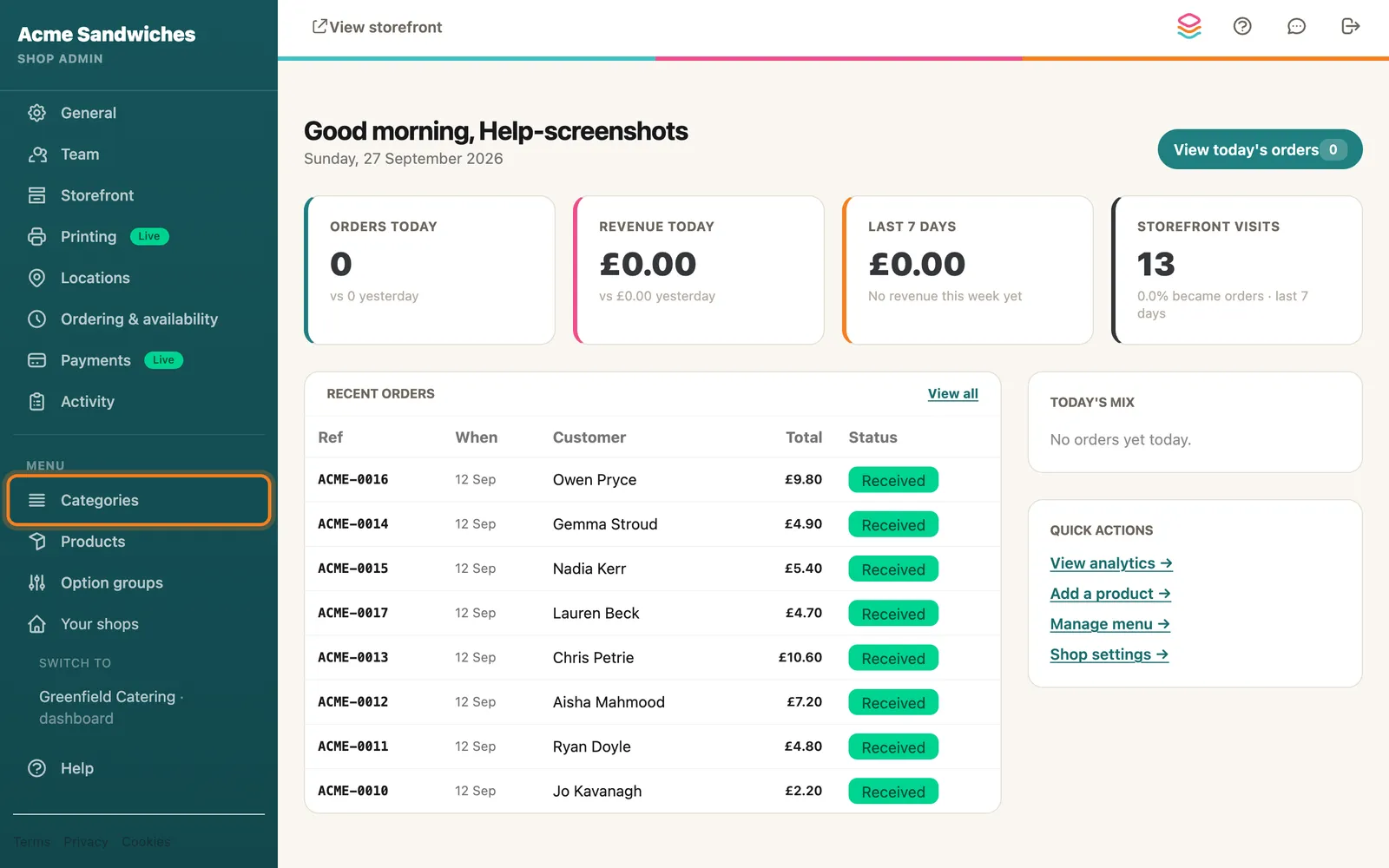
Task: Click View today's orders button
Action: [1260, 149]
